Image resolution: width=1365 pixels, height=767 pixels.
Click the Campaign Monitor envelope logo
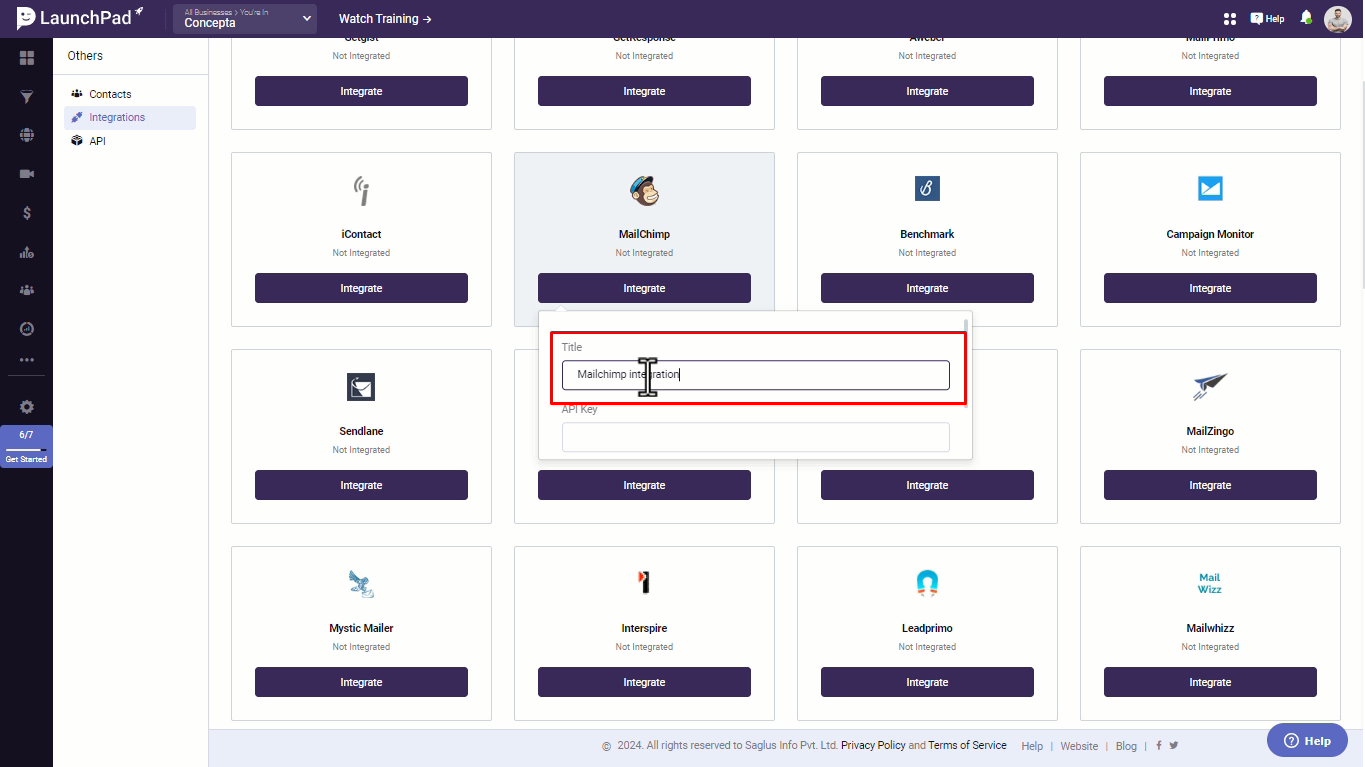pyautogui.click(x=1210, y=188)
